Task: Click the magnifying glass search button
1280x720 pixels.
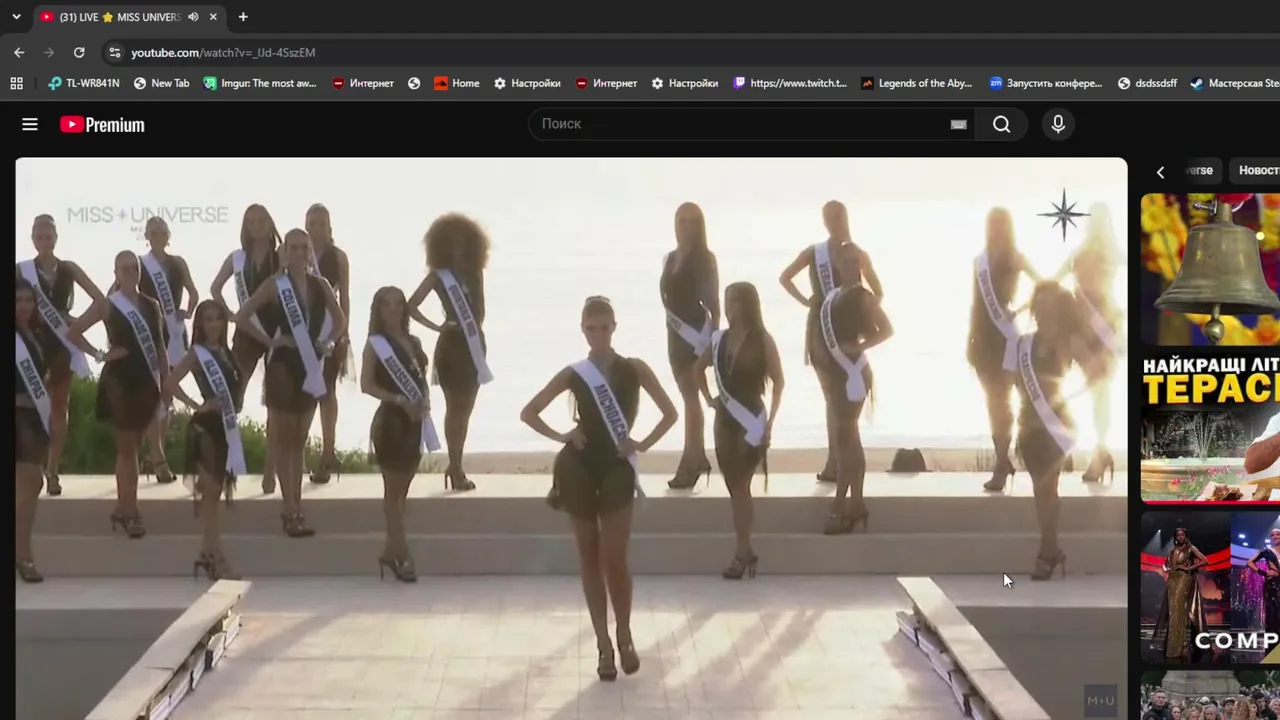Action: coord(1002,124)
